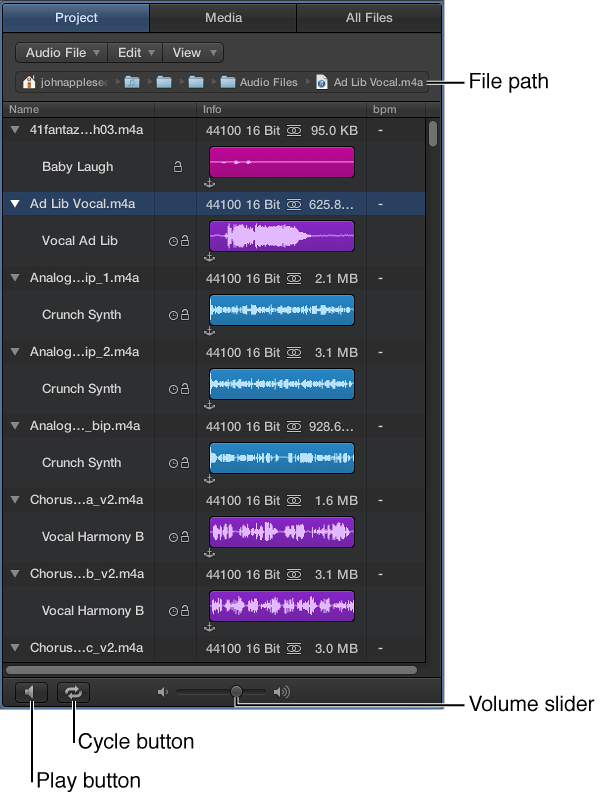Open the View dropdown menu

click(193, 52)
